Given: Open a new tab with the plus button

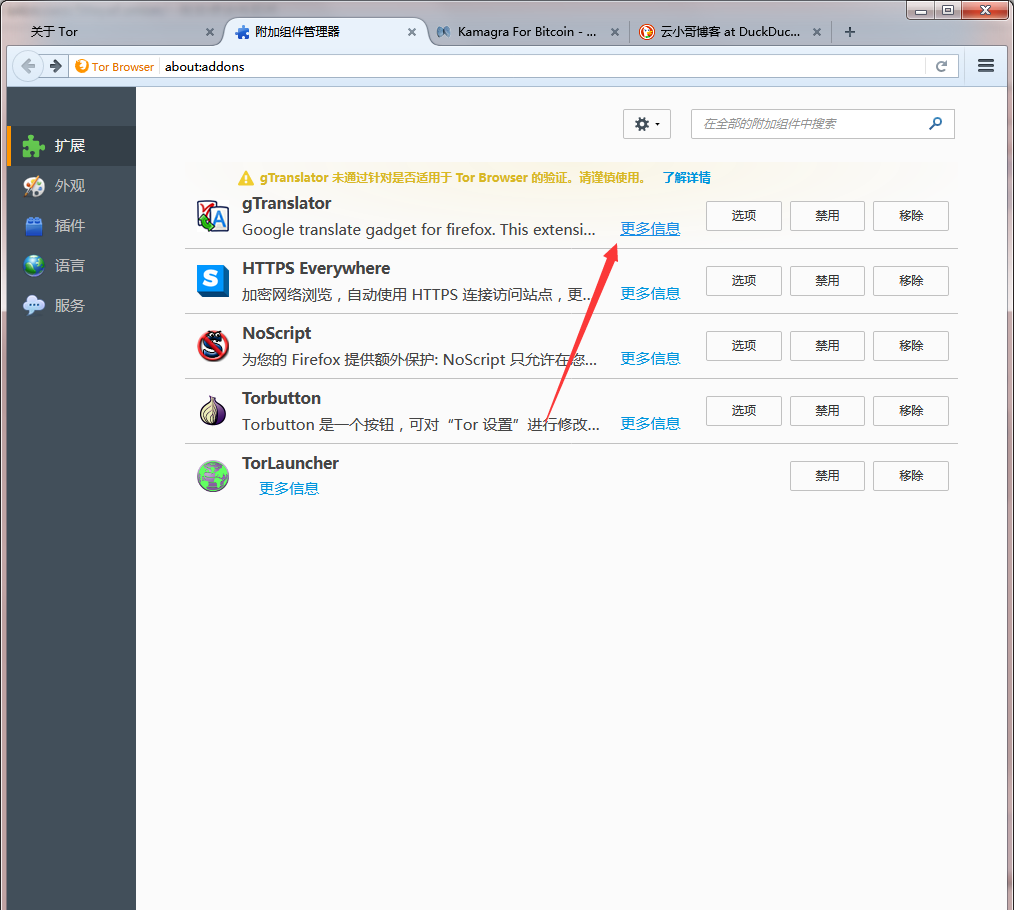Looking at the screenshot, I should point(850,32).
